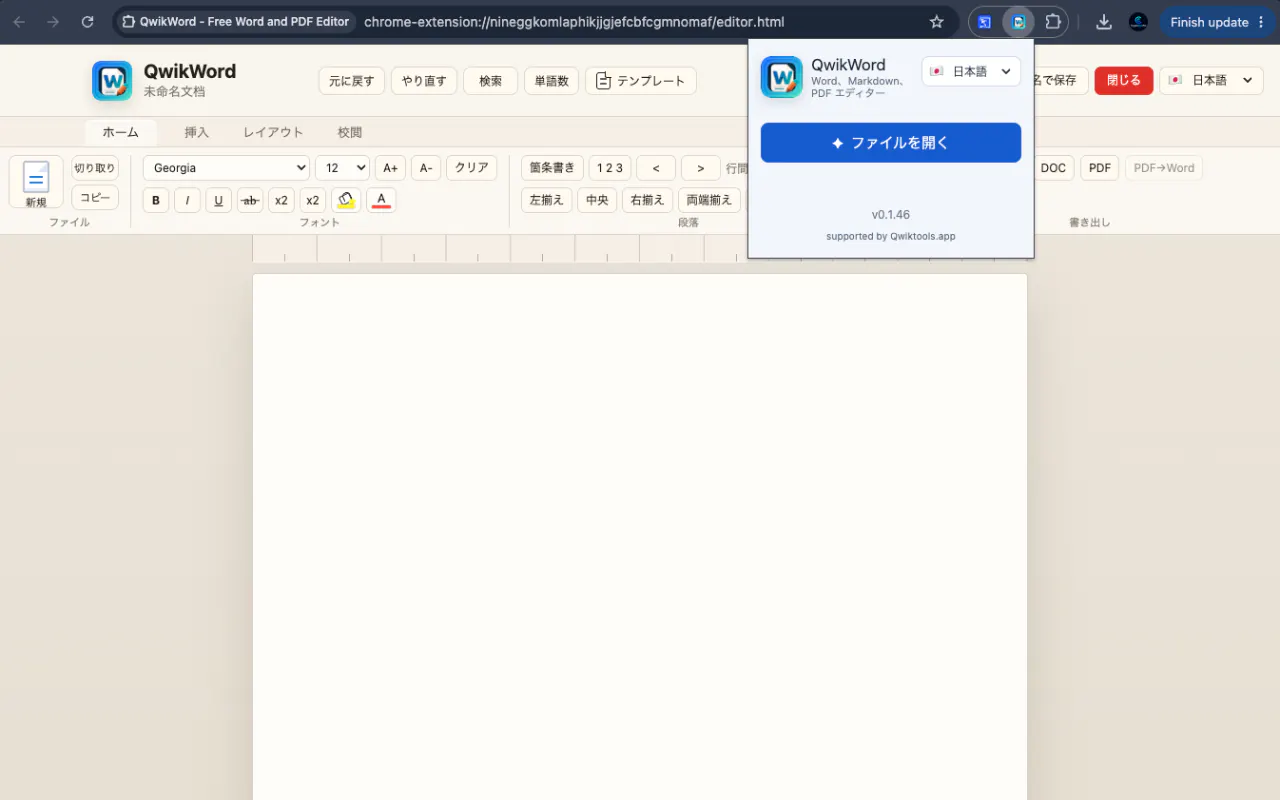Click the supported by Qwiktools.app text
The image size is (1280, 800).
click(891, 237)
